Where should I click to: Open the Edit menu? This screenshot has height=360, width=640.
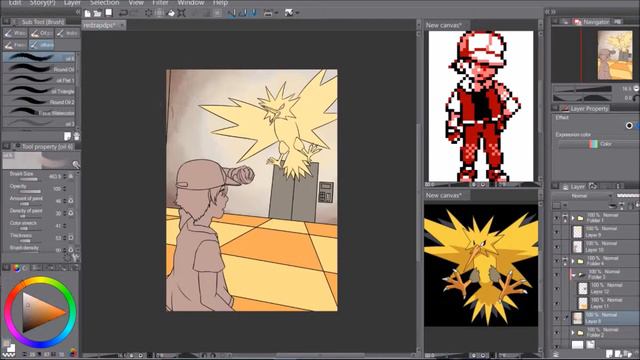[15, 3]
